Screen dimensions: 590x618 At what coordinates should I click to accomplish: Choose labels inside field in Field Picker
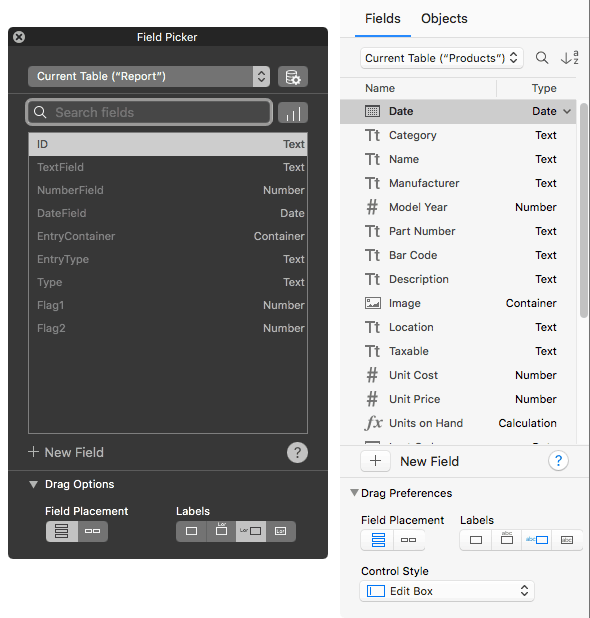pos(281,531)
